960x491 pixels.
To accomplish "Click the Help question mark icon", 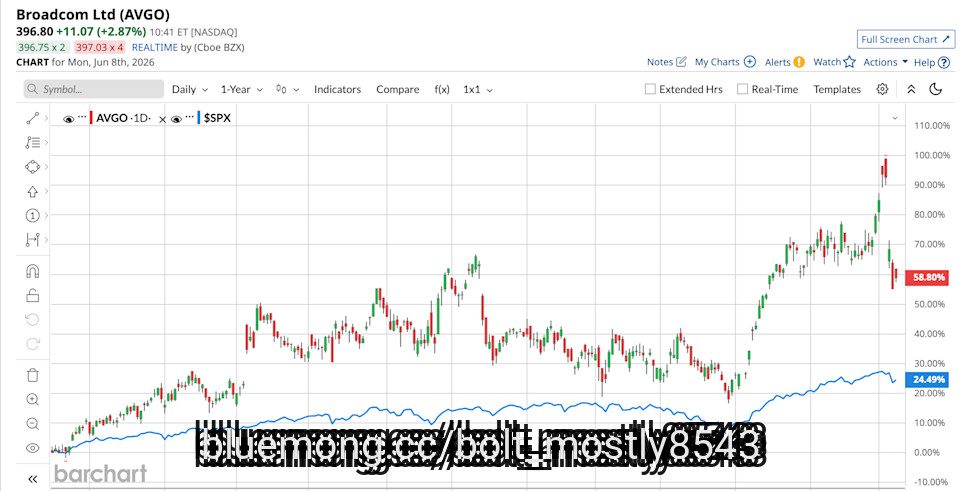I will 944,62.
